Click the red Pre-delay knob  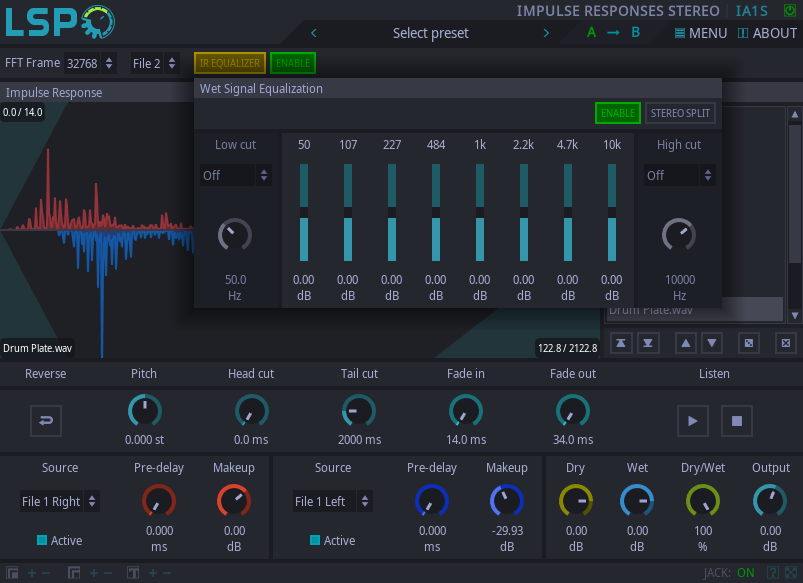coord(159,501)
